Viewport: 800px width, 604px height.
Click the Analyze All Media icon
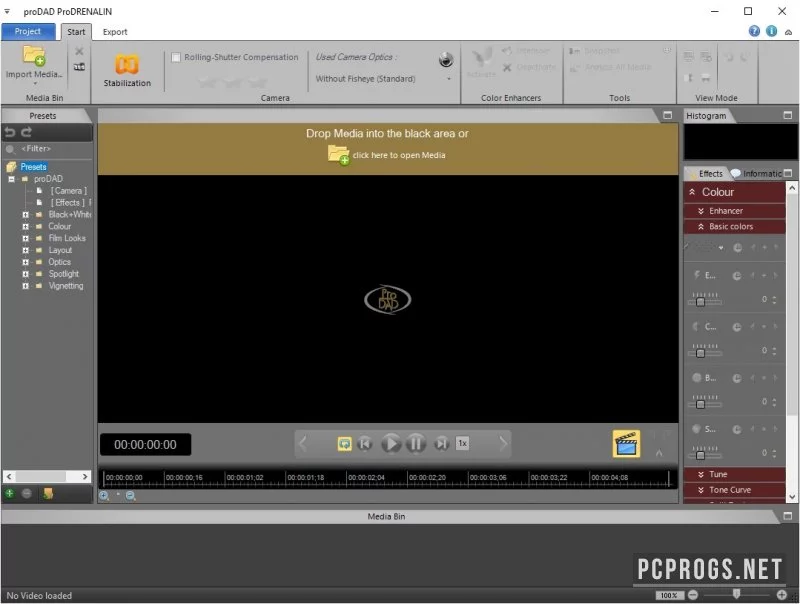[574, 67]
